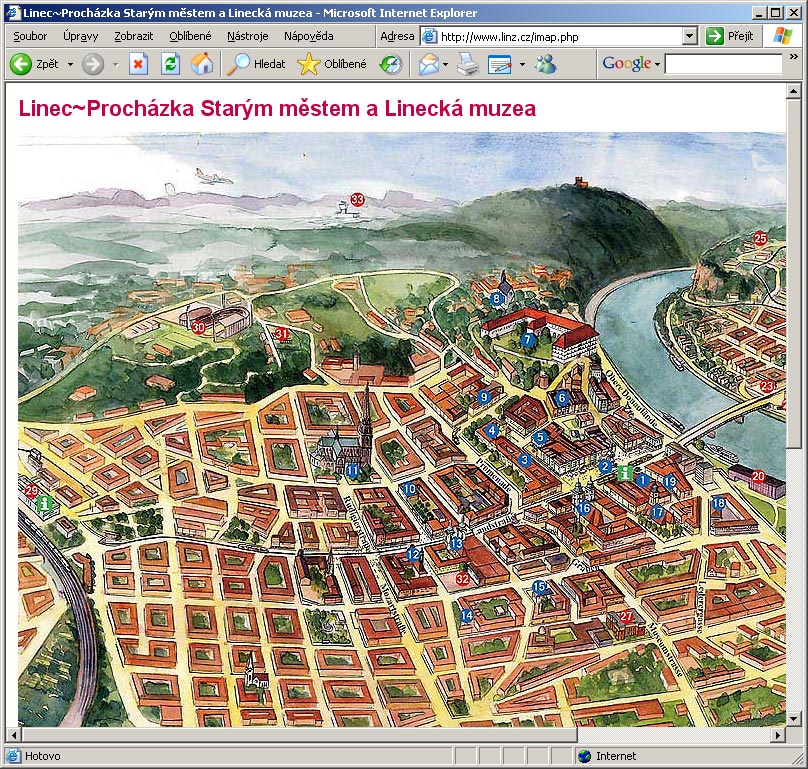Select blue map marker 4
808x769 pixels.
click(x=492, y=430)
